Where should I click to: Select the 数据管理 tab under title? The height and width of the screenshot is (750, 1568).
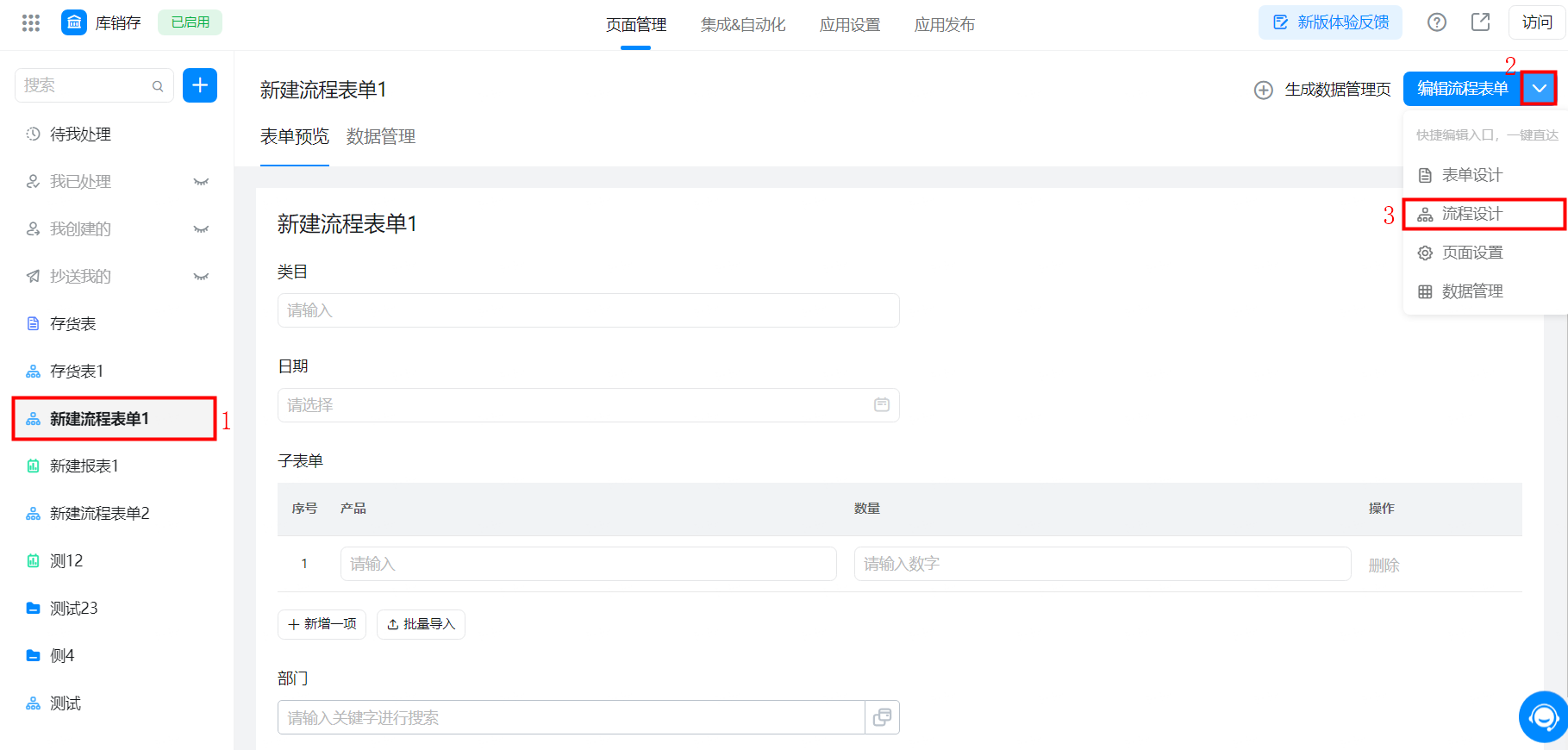point(381,136)
